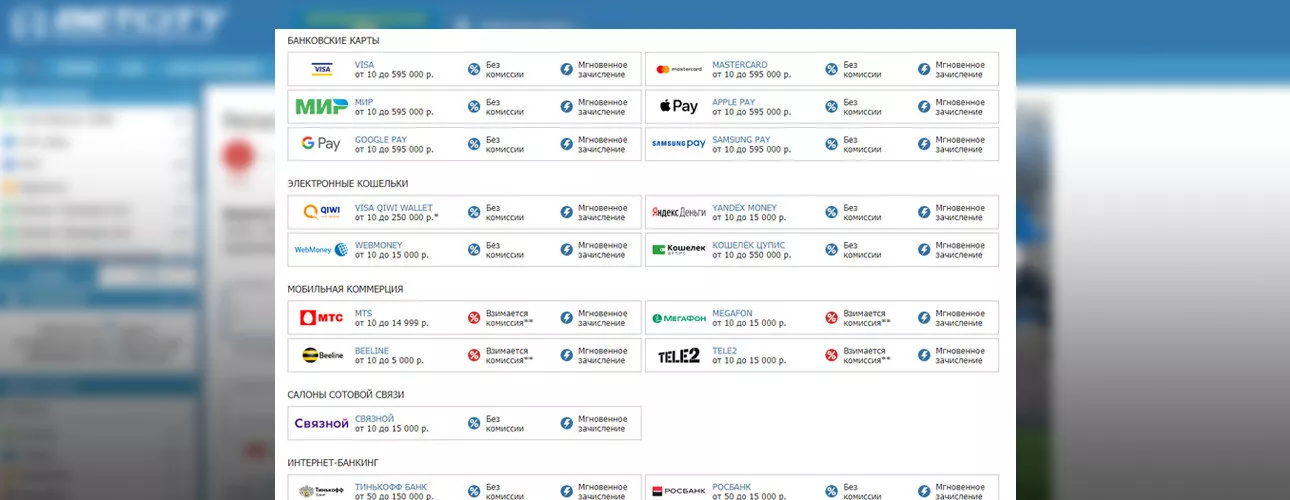Select the Mastercard logo icon
The width and height of the screenshot is (1290, 500).
click(679, 69)
